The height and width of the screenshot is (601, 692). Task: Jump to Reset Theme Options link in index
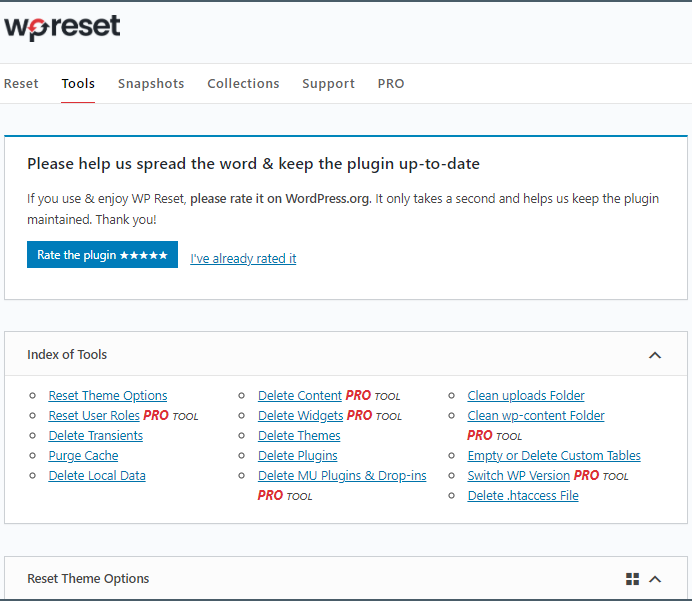pyautogui.click(x=108, y=396)
